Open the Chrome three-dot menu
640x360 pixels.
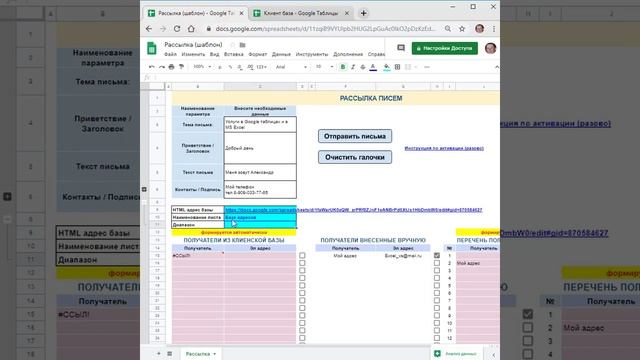point(494,29)
